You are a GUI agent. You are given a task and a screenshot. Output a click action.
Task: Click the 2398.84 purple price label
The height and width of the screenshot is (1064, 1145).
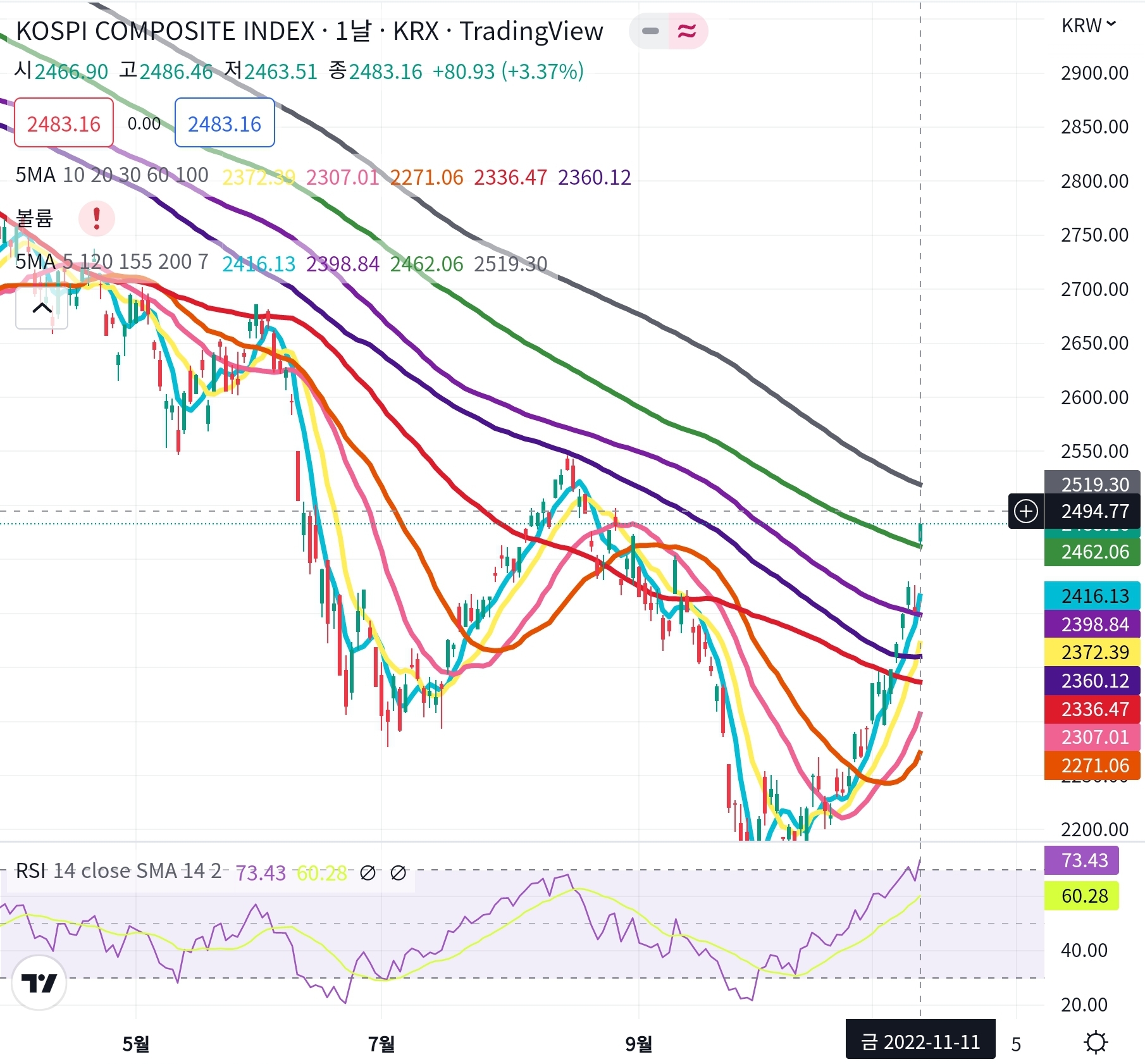click(1092, 624)
